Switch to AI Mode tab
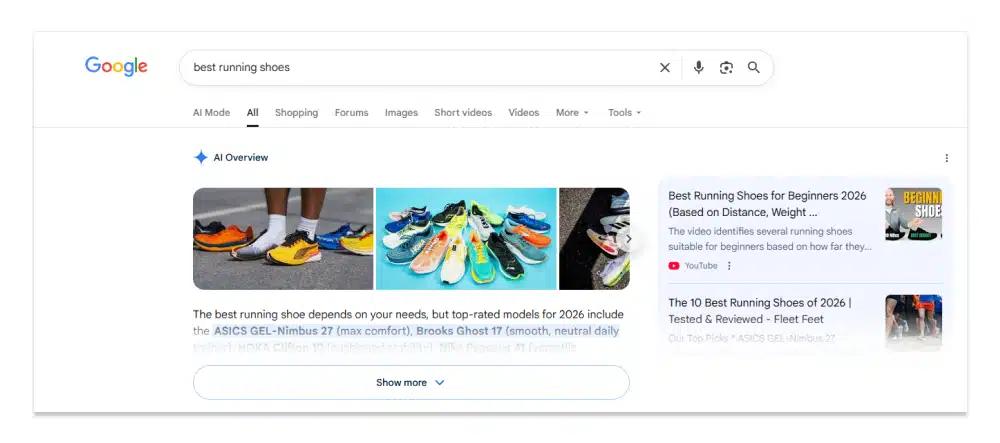 211,113
